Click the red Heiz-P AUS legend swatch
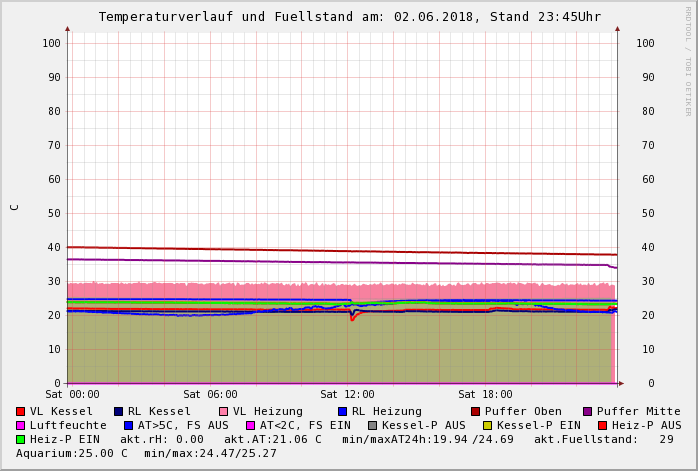This screenshot has height=471, width=698. (602, 426)
